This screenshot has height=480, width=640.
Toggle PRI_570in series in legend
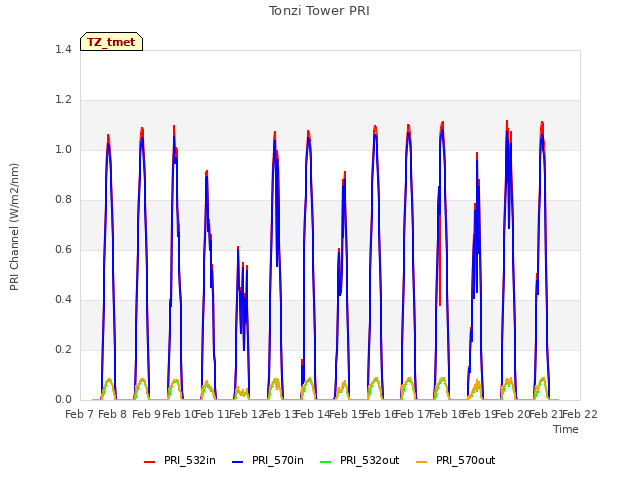[x=268, y=460]
